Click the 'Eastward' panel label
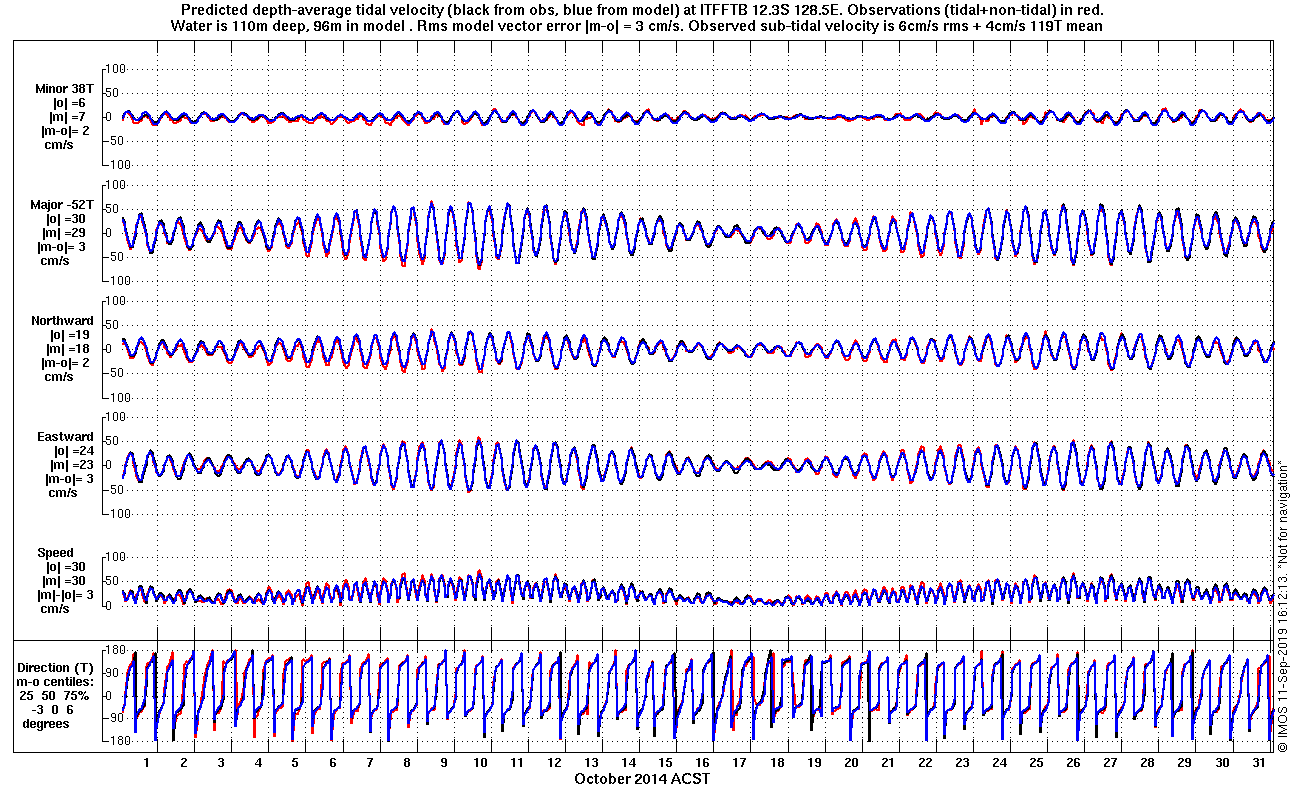This screenshot has width=1300, height=800. click(x=65, y=437)
